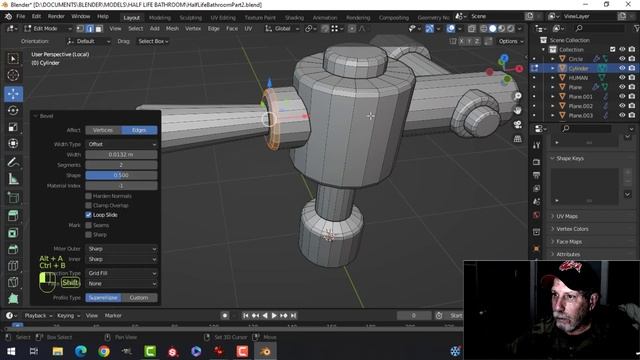Click the pan view hand gizmo
Image resolution: width=640 pixels, height=360 pixels.
tap(518, 110)
